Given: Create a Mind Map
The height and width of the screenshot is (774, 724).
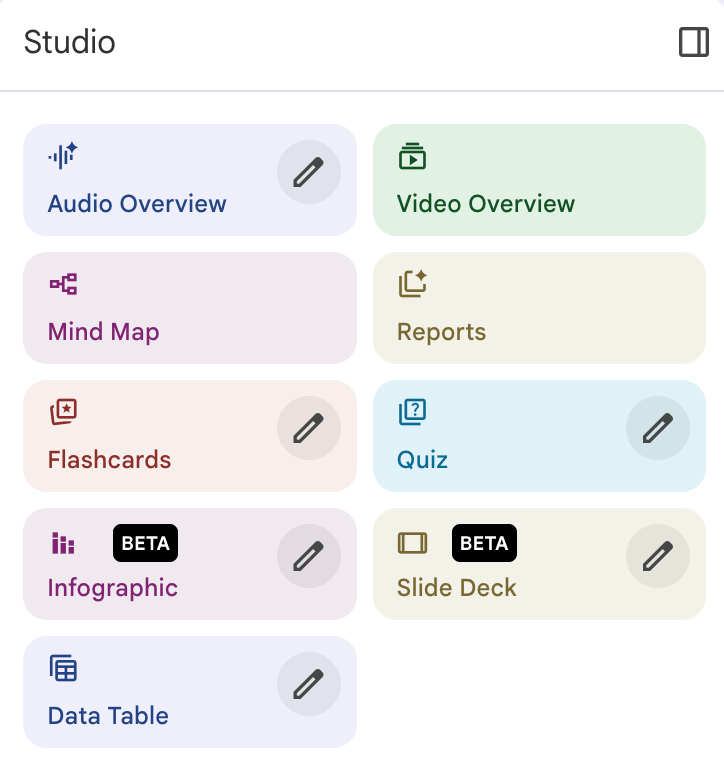Looking at the screenshot, I should click(x=189, y=308).
